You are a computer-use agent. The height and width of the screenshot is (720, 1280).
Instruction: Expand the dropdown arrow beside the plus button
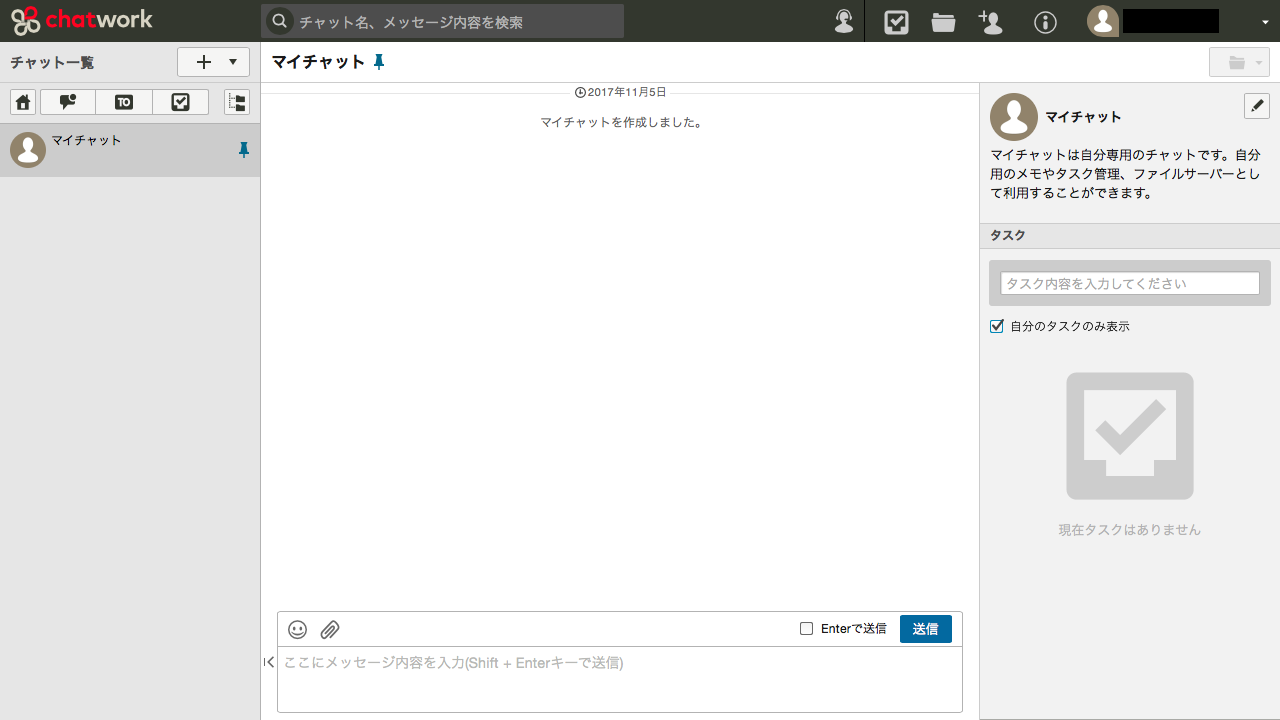pyautogui.click(x=234, y=62)
